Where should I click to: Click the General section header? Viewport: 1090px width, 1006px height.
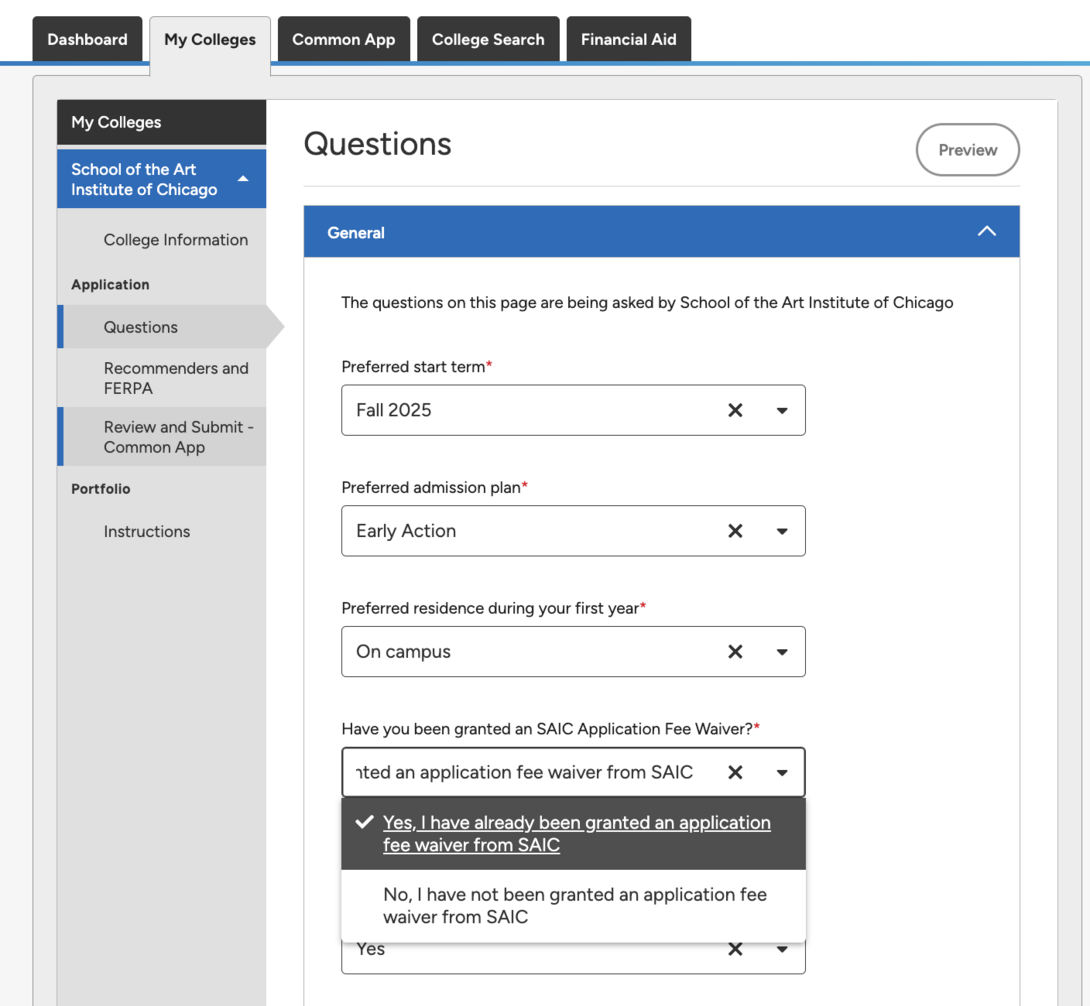tap(662, 232)
